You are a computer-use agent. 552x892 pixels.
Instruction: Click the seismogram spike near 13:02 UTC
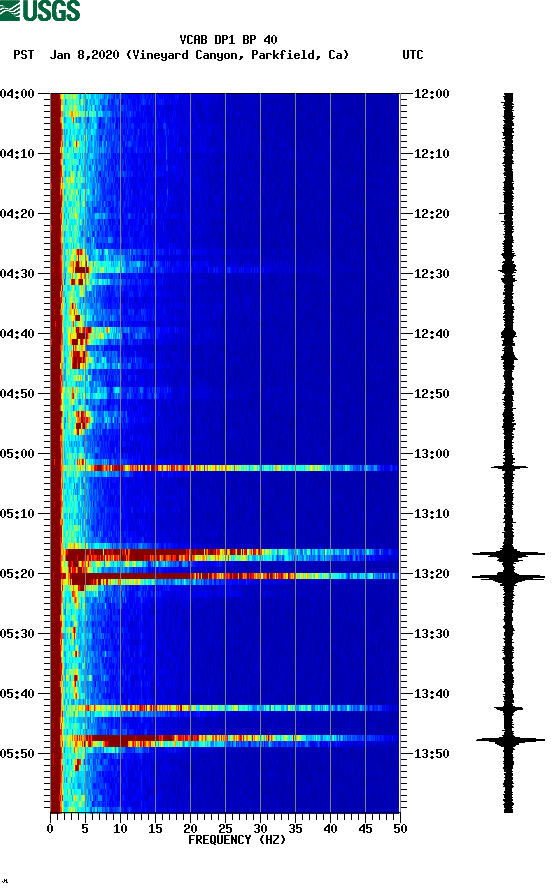tap(509, 468)
